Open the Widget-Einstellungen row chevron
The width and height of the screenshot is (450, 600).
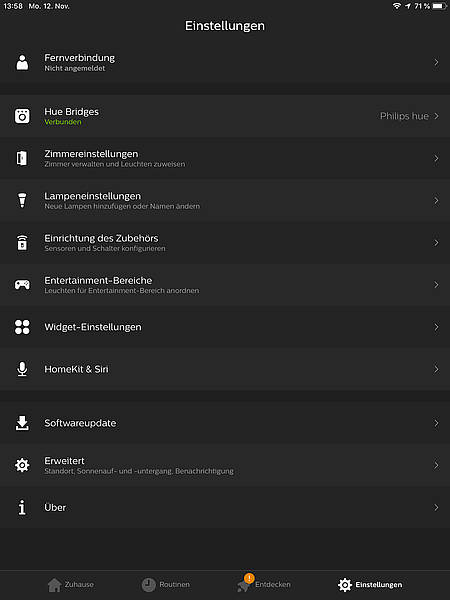[x=436, y=327]
